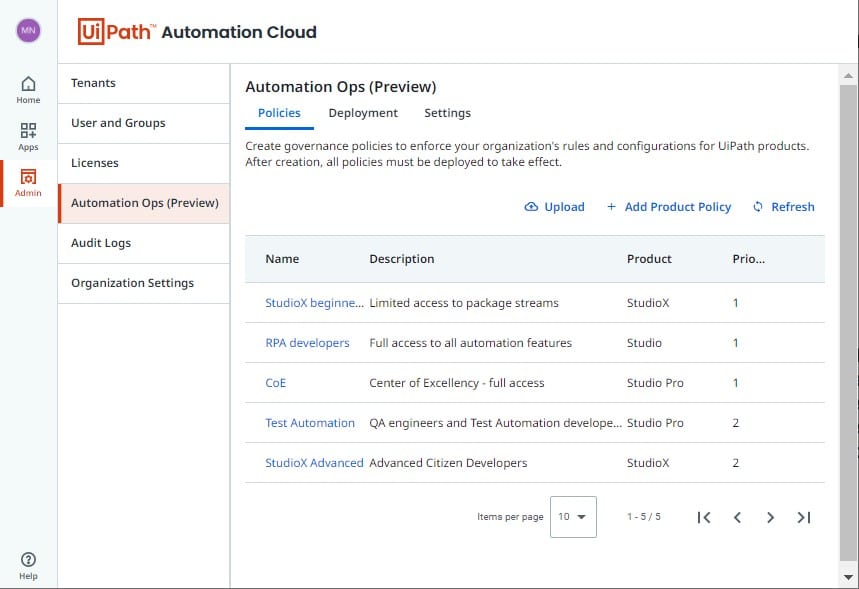Open the Tenants menu item
This screenshot has width=859, height=589.
click(144, 83)
